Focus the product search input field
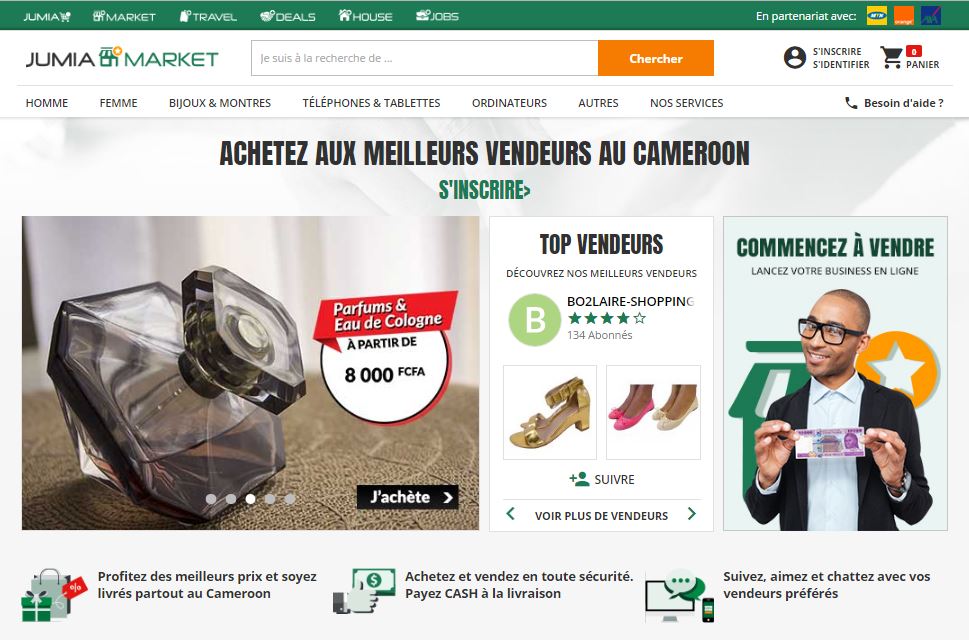 [x=425, y=58]
